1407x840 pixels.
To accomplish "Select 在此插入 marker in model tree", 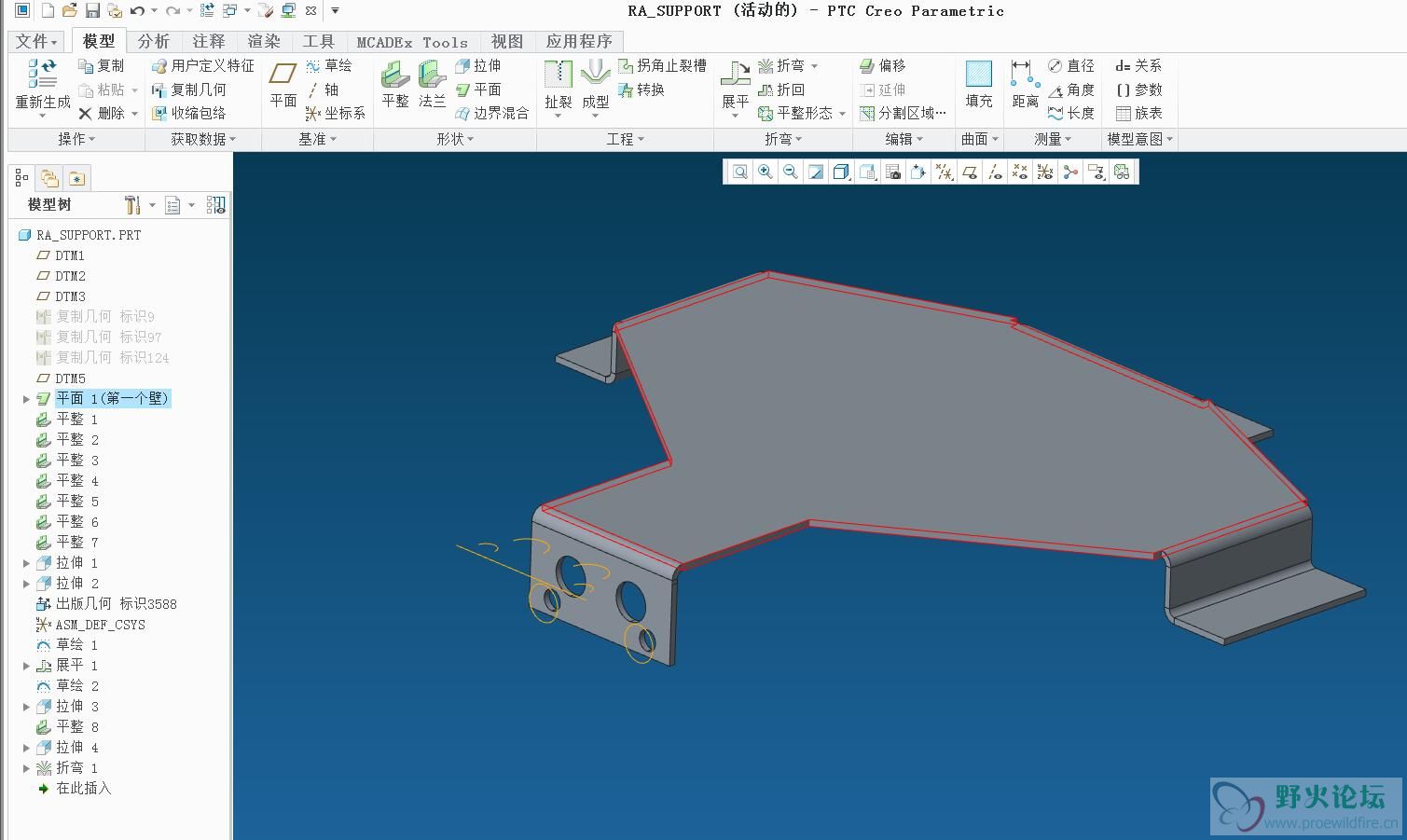I will 74,789.
